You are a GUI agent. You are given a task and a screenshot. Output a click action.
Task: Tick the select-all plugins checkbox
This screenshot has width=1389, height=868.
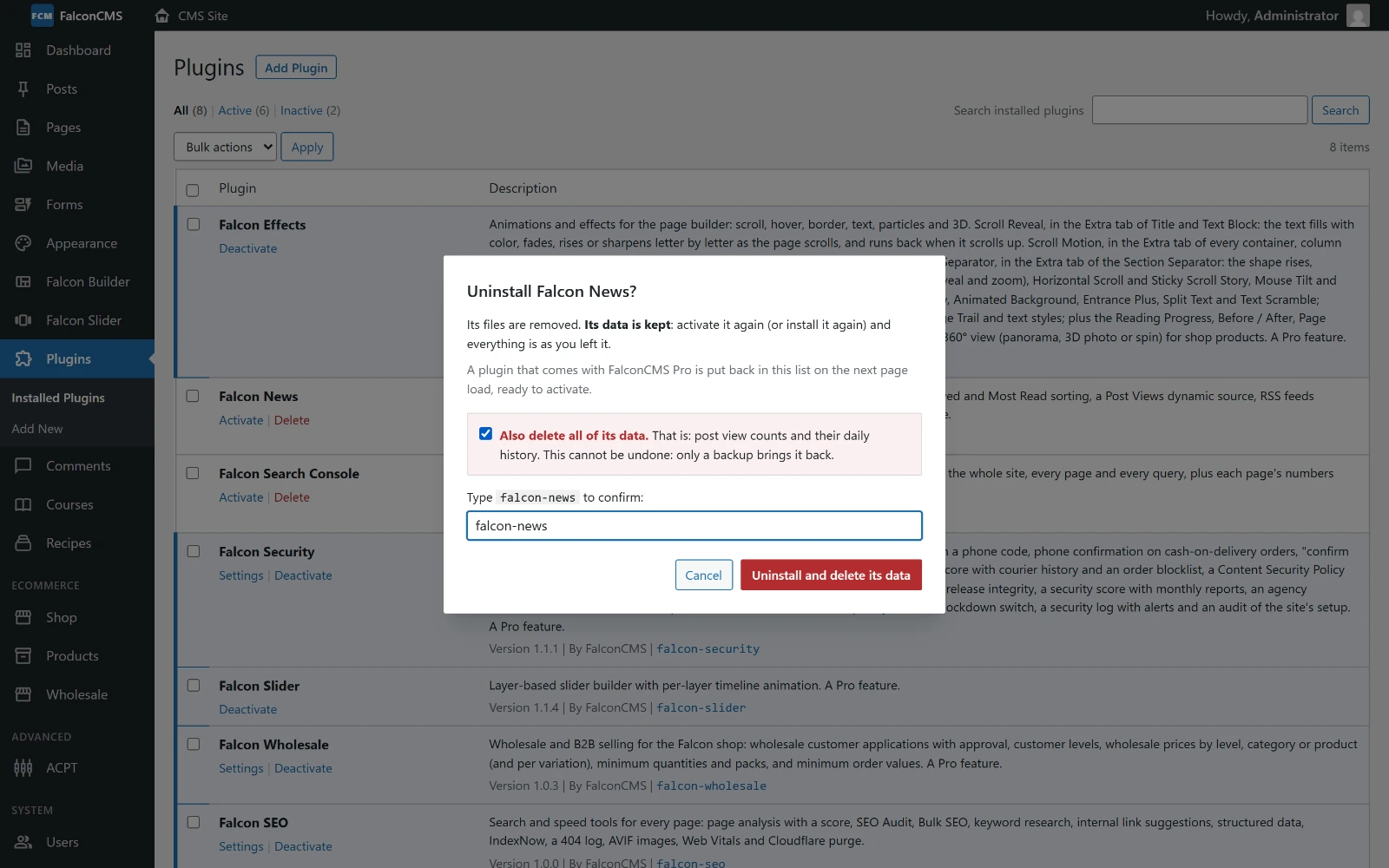(x=193, y=189)
